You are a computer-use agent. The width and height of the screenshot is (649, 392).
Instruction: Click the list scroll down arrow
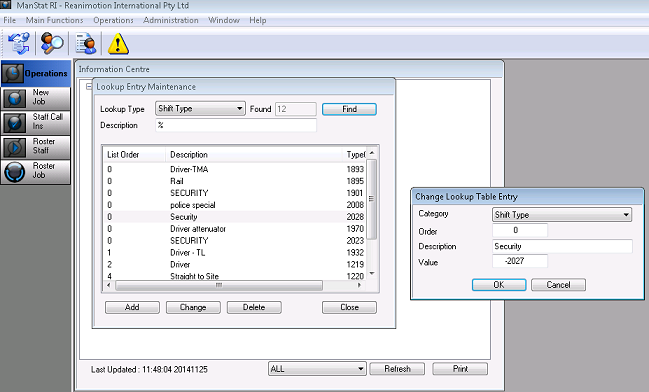pyautogui.click(x=372, y=274)
